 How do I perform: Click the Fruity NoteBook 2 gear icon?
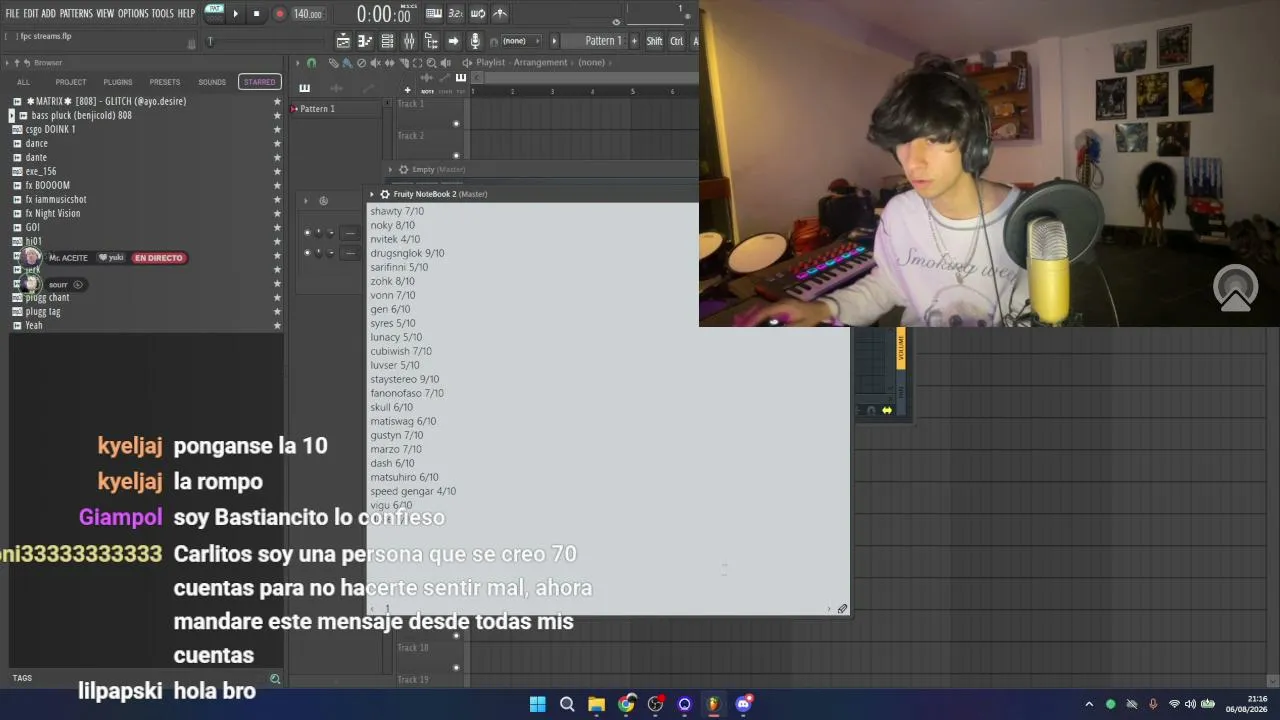click(385, 194)
